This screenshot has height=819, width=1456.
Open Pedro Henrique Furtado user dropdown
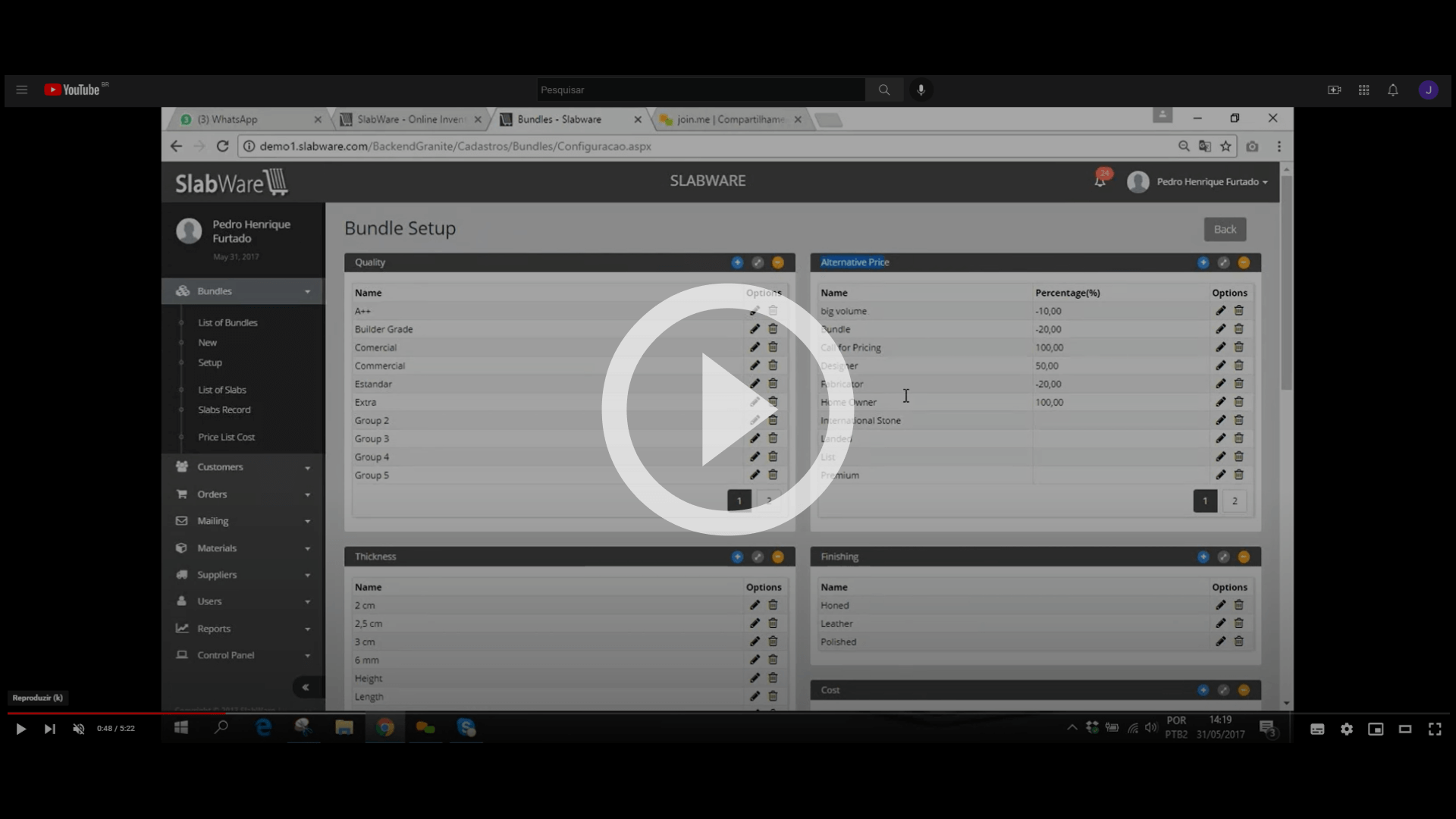point(1198,182)
